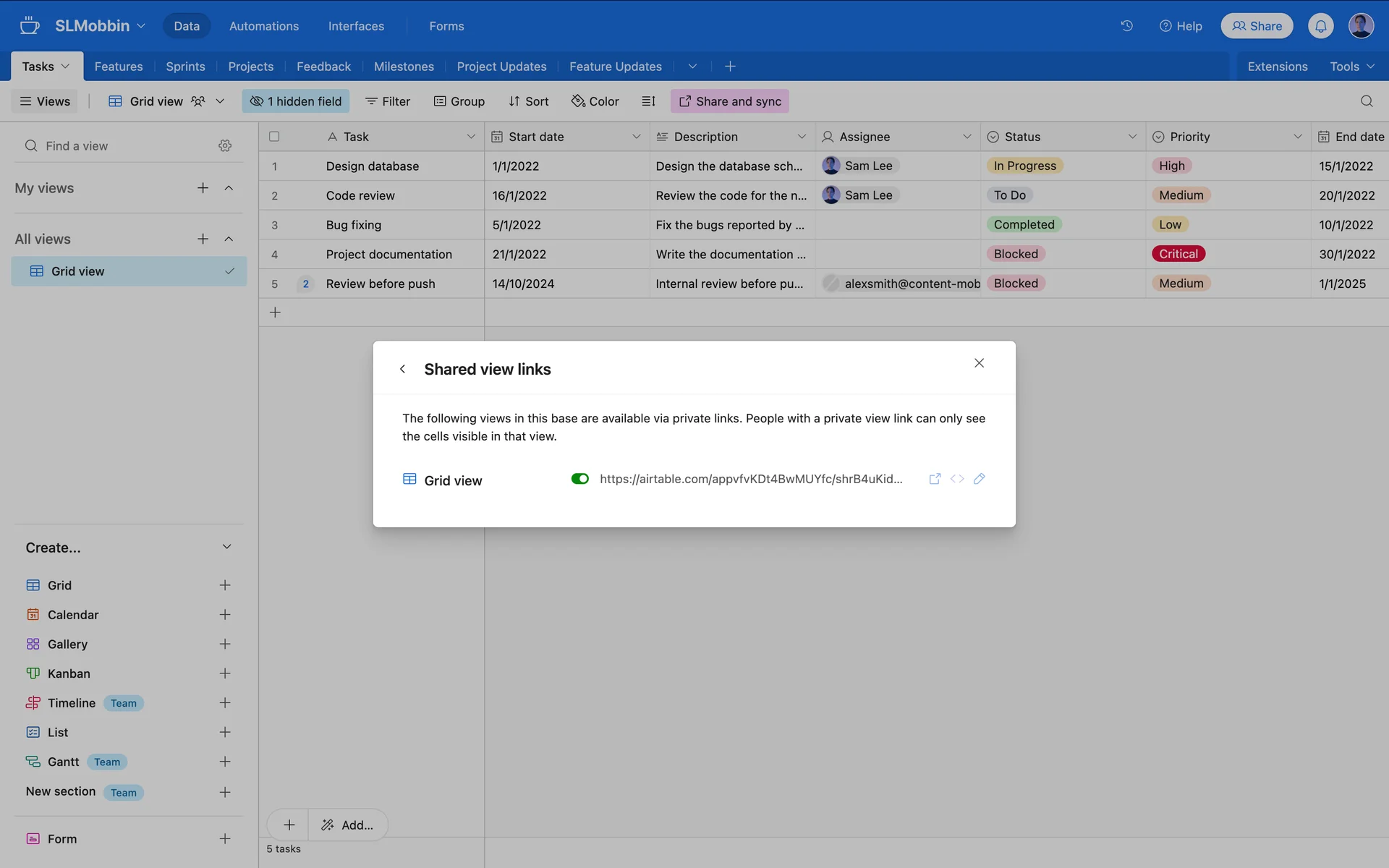Disable the Grid view shared link toggle
The width and height of the screenshot is (1389, 868).
(x=579, y=479)
